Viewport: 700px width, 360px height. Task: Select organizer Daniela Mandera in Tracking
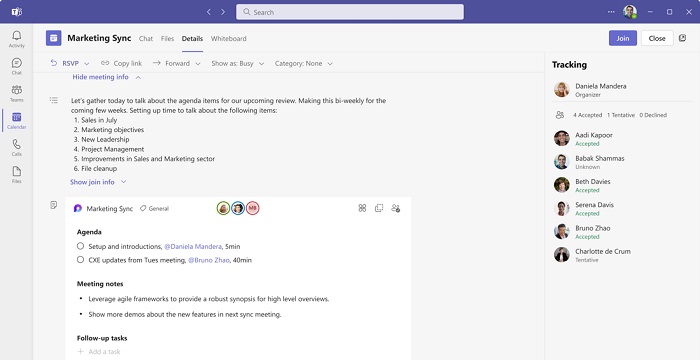point(622,90)
